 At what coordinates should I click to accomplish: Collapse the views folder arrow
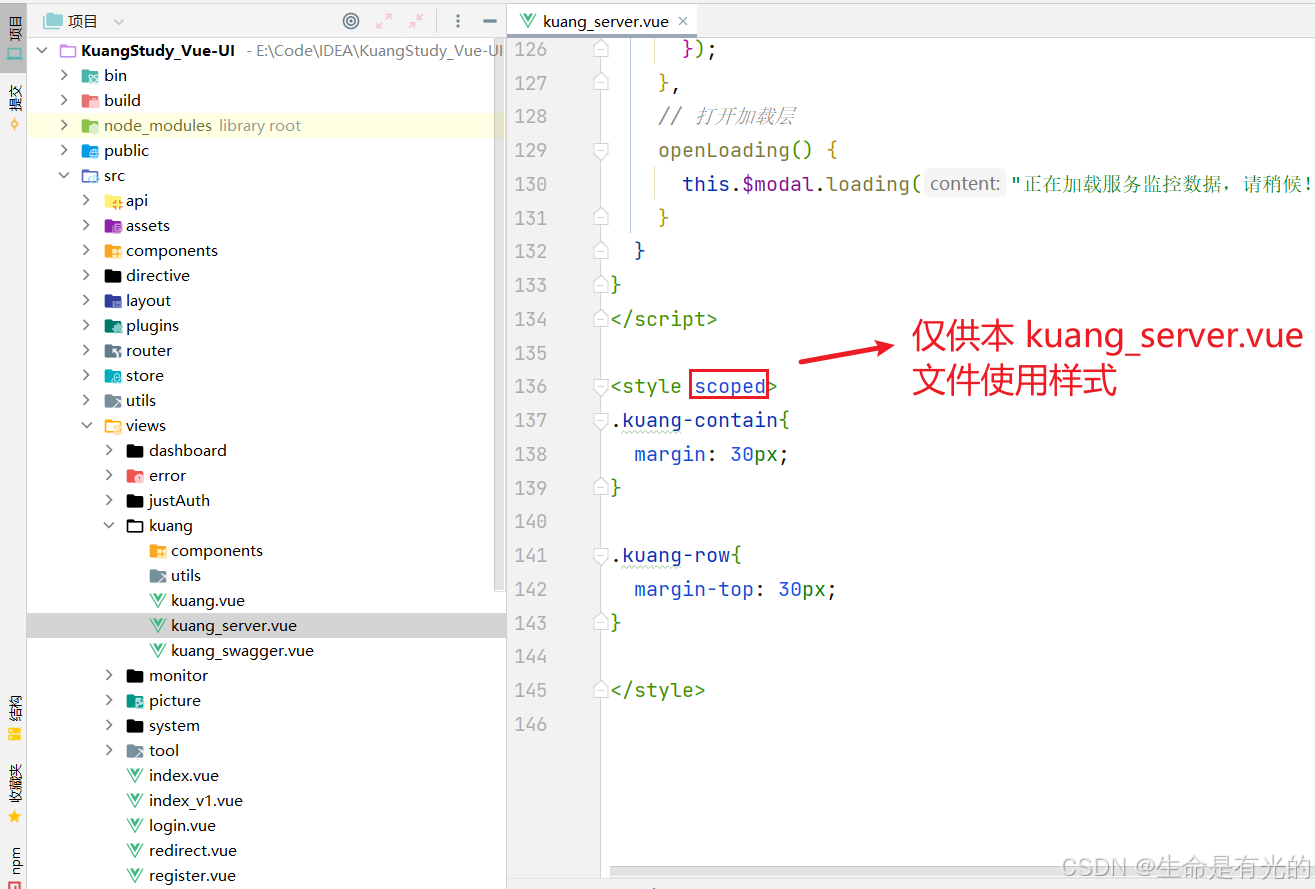tap(86, 425)
